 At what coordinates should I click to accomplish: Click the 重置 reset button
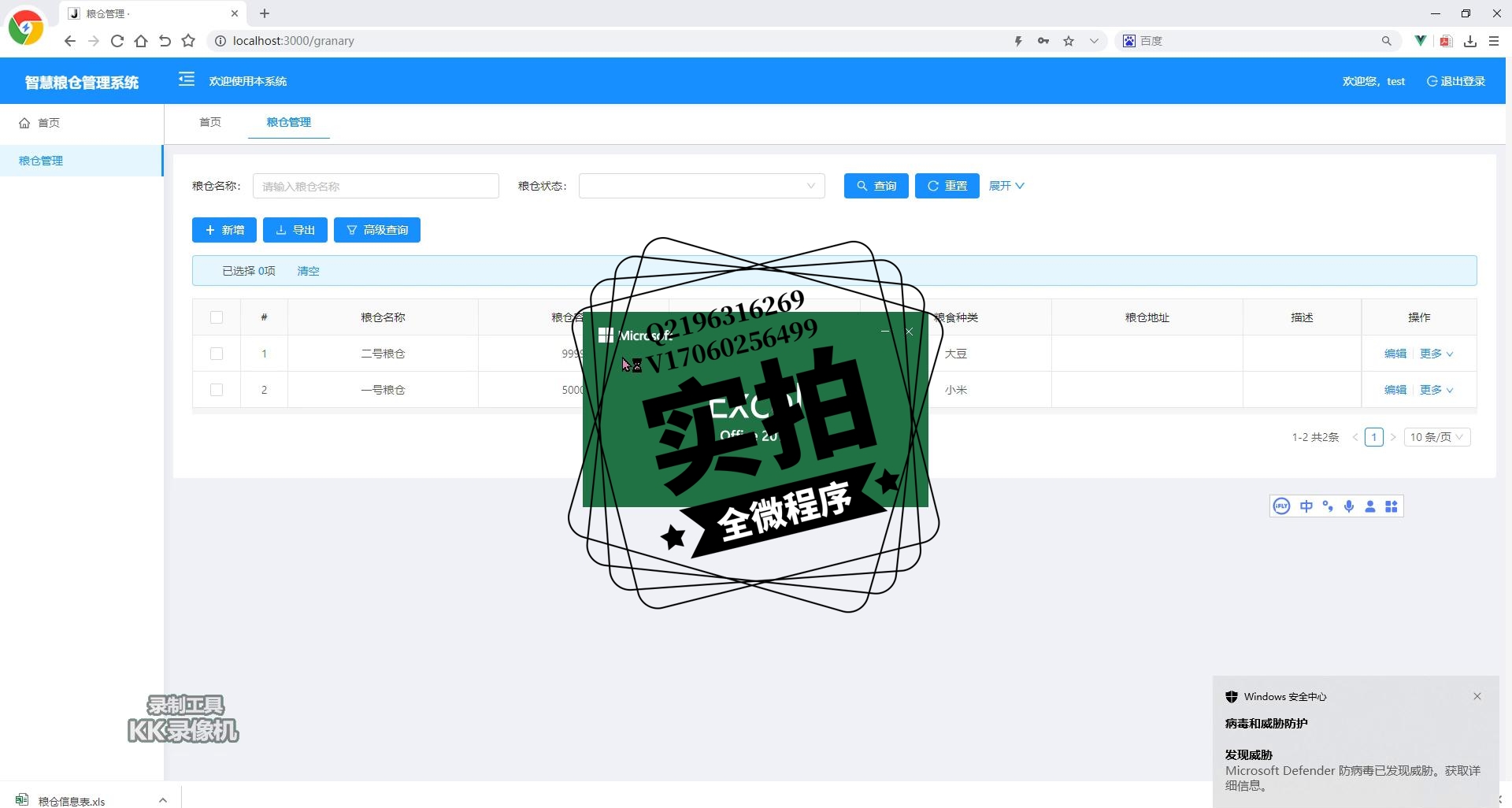tap(947, 186)
